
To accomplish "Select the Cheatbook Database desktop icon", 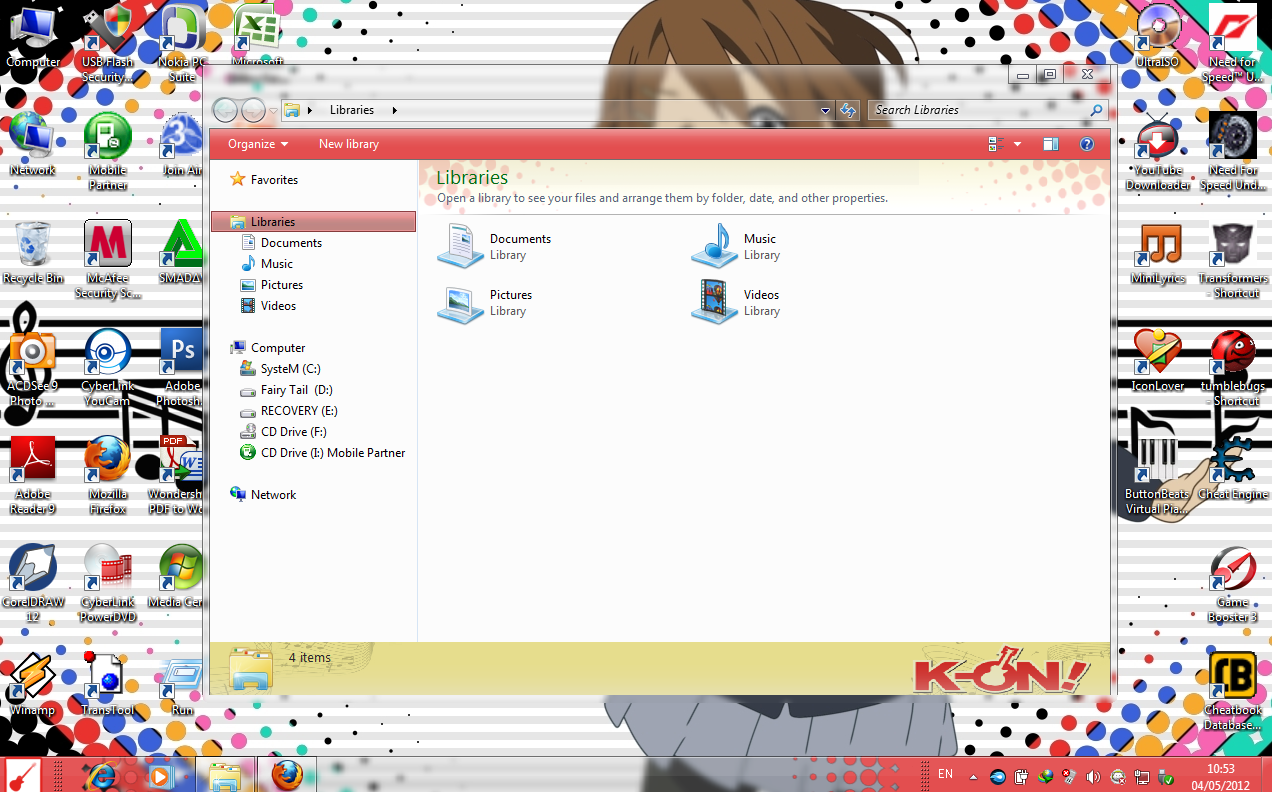I will click(1233, 692).
